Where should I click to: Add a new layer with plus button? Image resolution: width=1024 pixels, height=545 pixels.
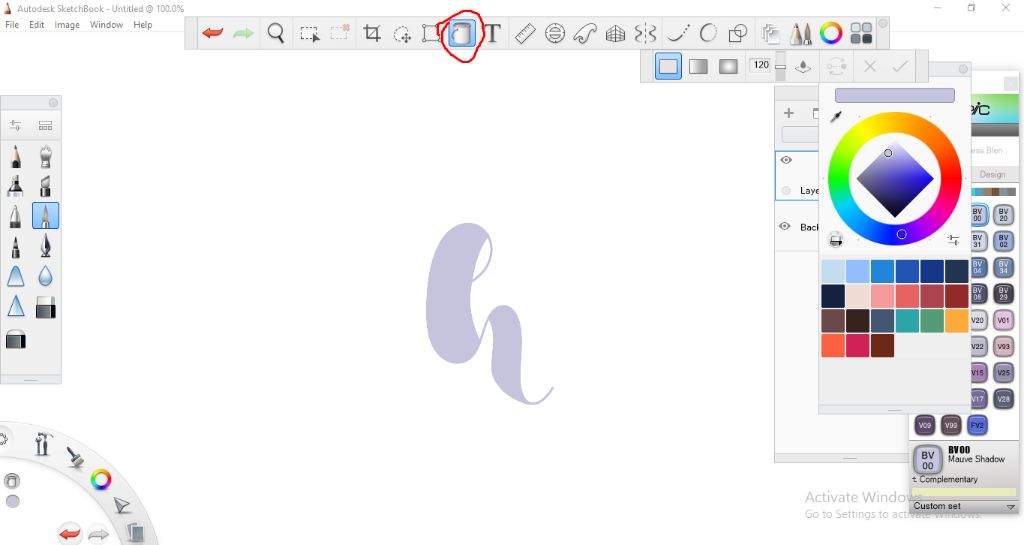789,113
